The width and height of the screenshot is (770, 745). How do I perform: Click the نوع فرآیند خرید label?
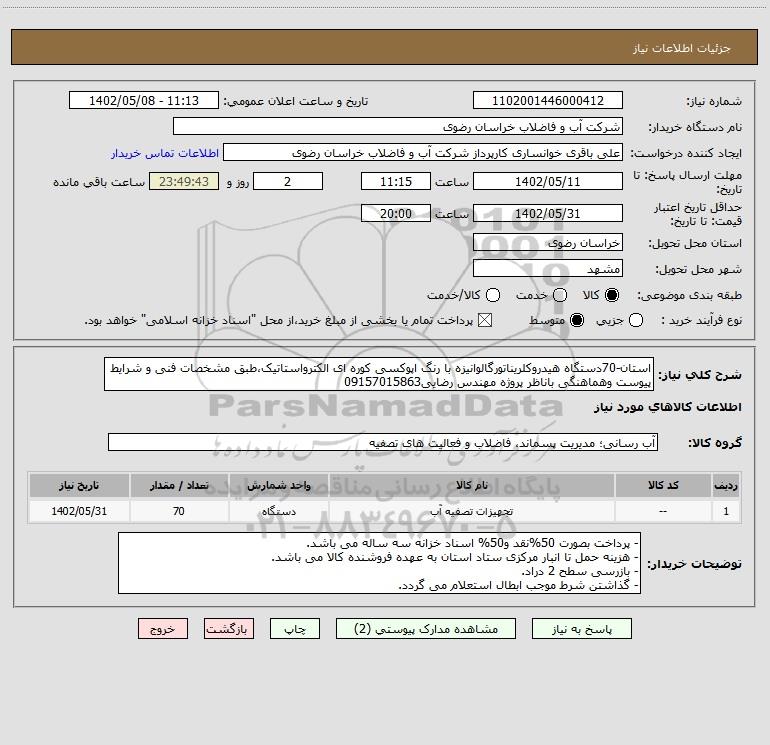[x=701, y=320]
